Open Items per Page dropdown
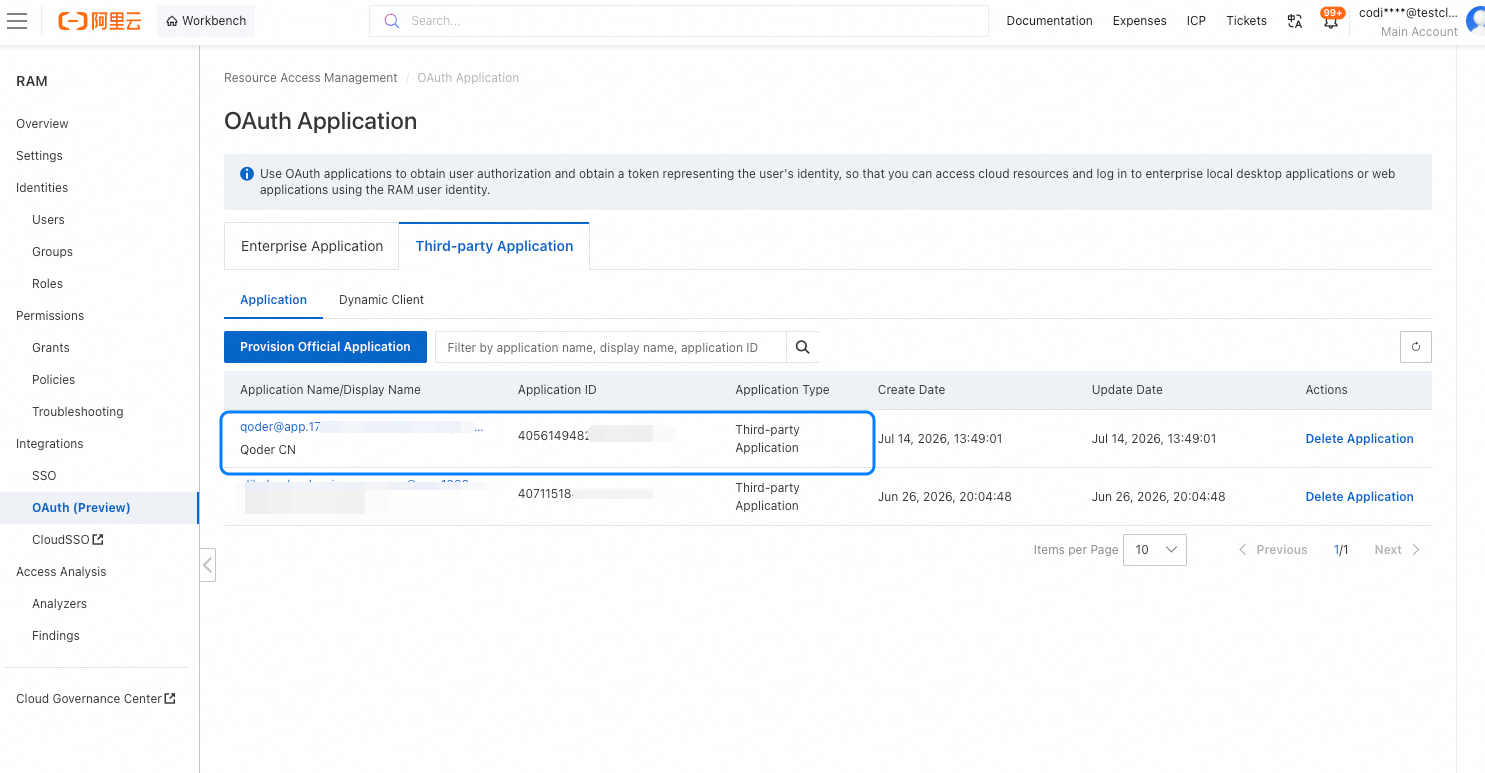1485x773 pixels. pos(1155,550)
